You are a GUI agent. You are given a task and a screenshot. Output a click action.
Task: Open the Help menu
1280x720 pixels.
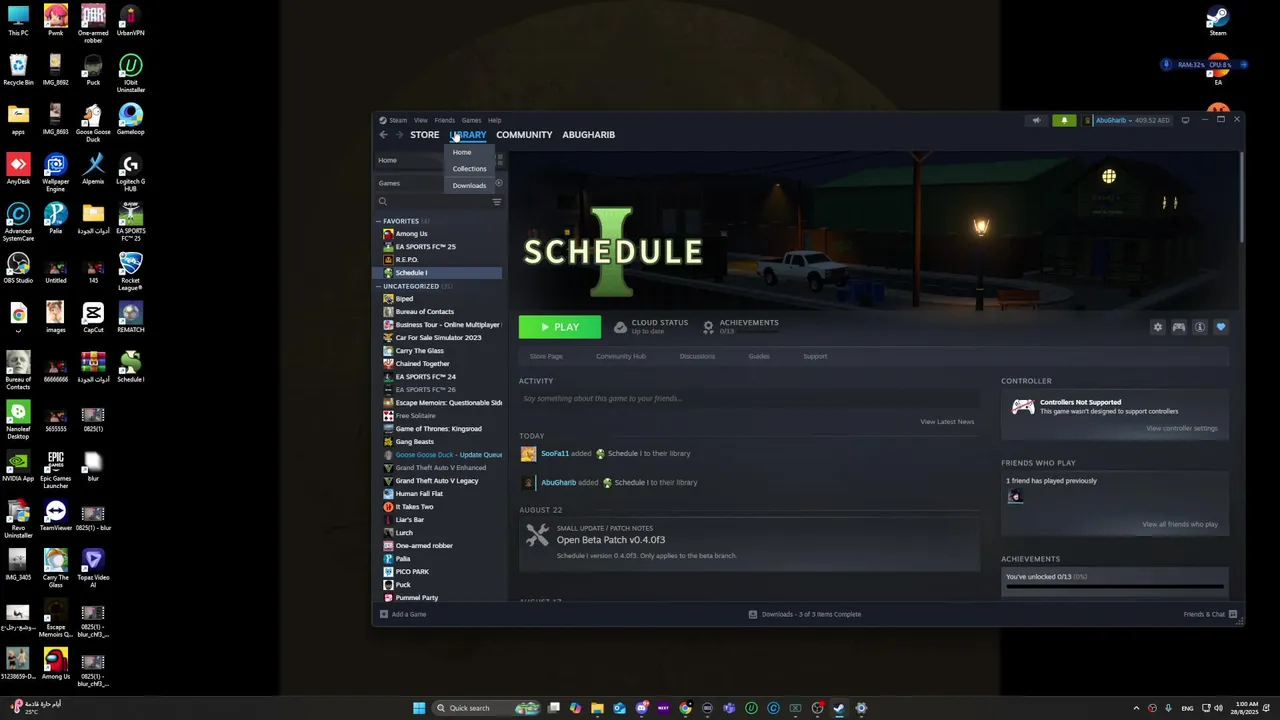point(495,120)
